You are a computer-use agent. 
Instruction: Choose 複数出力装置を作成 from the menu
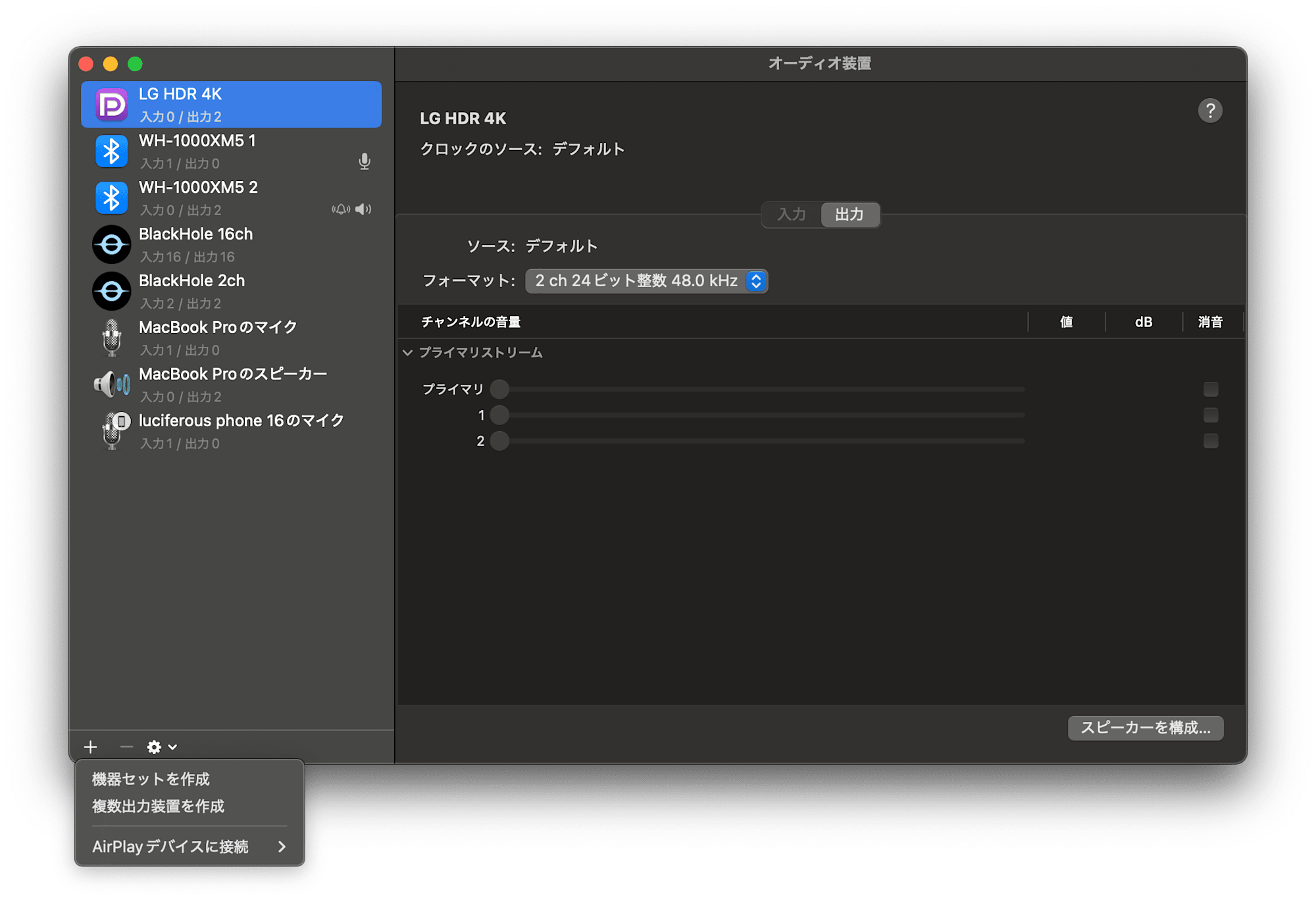(x=158, y=806)
